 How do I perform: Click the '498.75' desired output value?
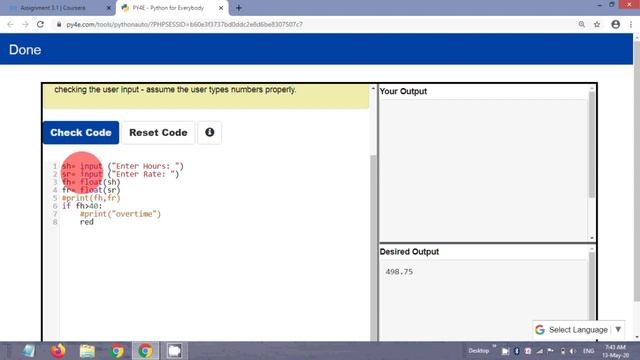pyautogui.click(x=399, y=272)
